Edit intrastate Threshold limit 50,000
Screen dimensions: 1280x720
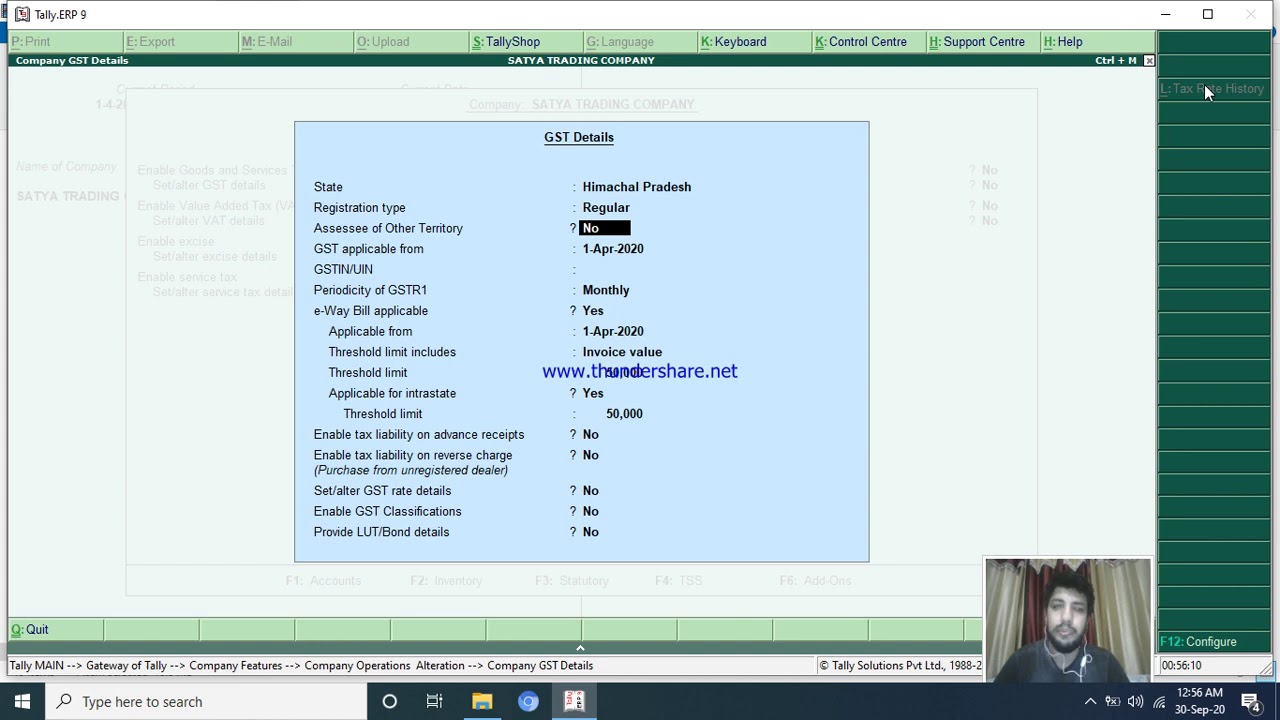tap(624, 414)
